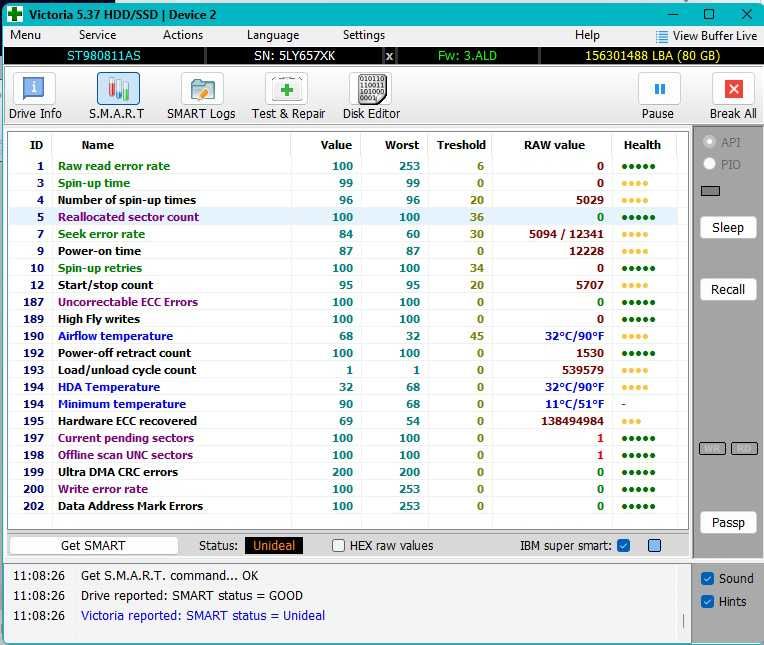Select the Start/stop count row
The width and height of the screenshot is (764, 645).
(343, 285)
